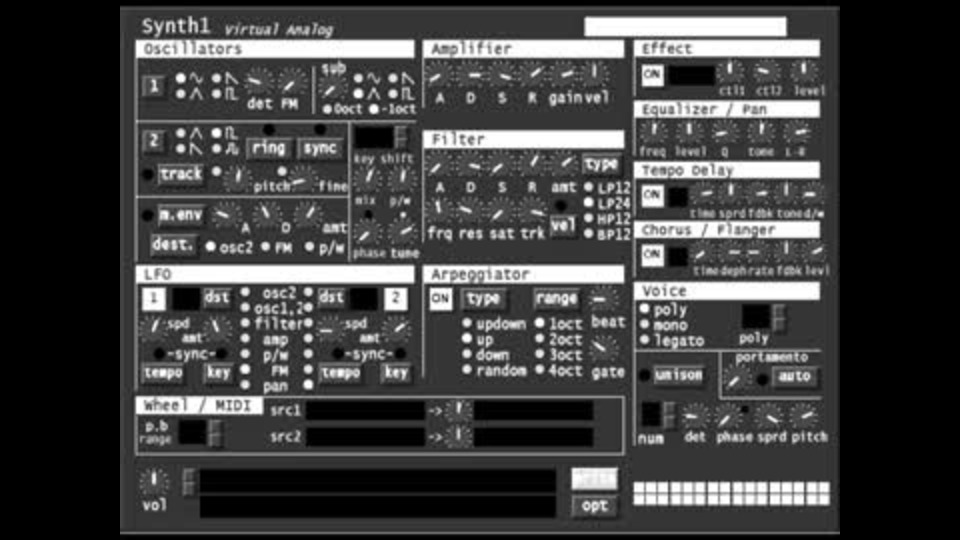Click the polyphony count stepper
This screenshot has height=540, width=960.
pyautogui.click(x=779, y=317)
